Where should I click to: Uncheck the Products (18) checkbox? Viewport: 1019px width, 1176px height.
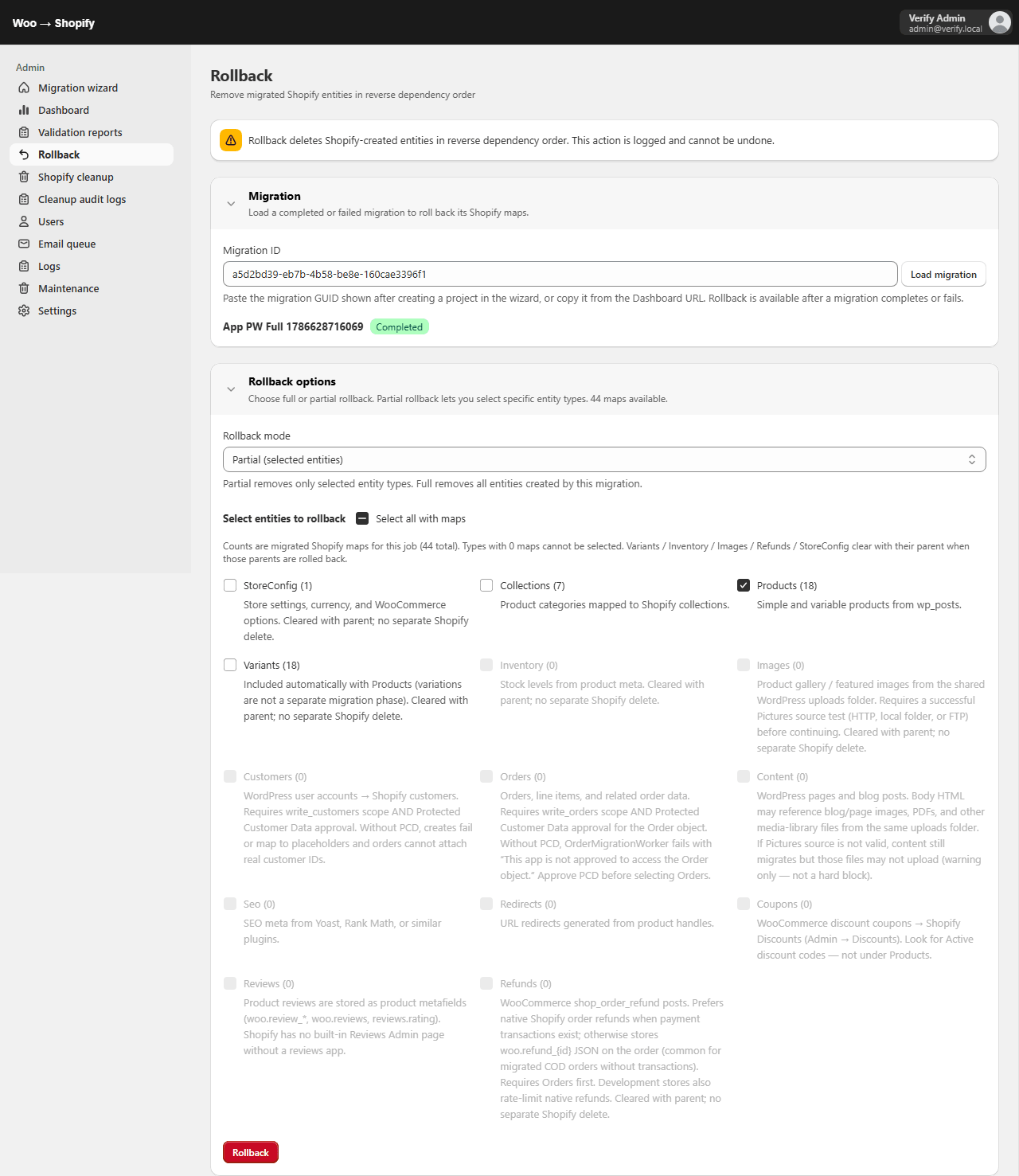point(744,585)
